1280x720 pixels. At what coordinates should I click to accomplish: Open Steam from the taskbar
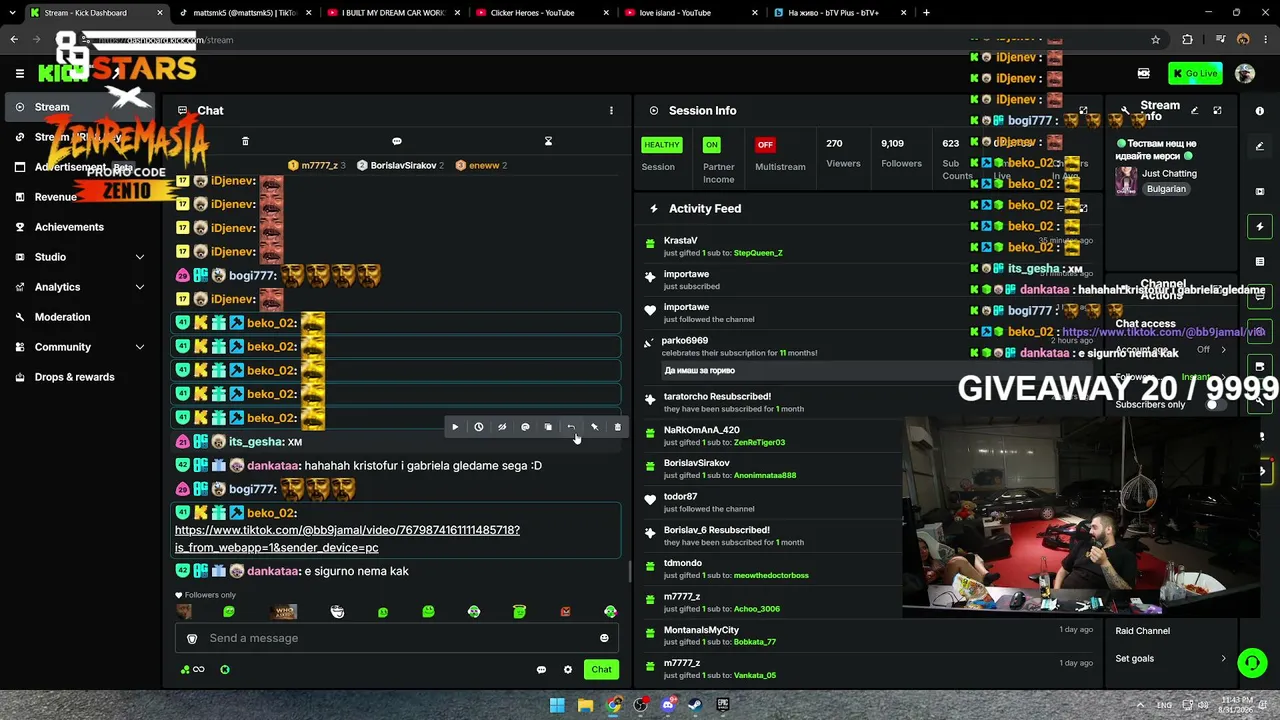tap(695, 705)
